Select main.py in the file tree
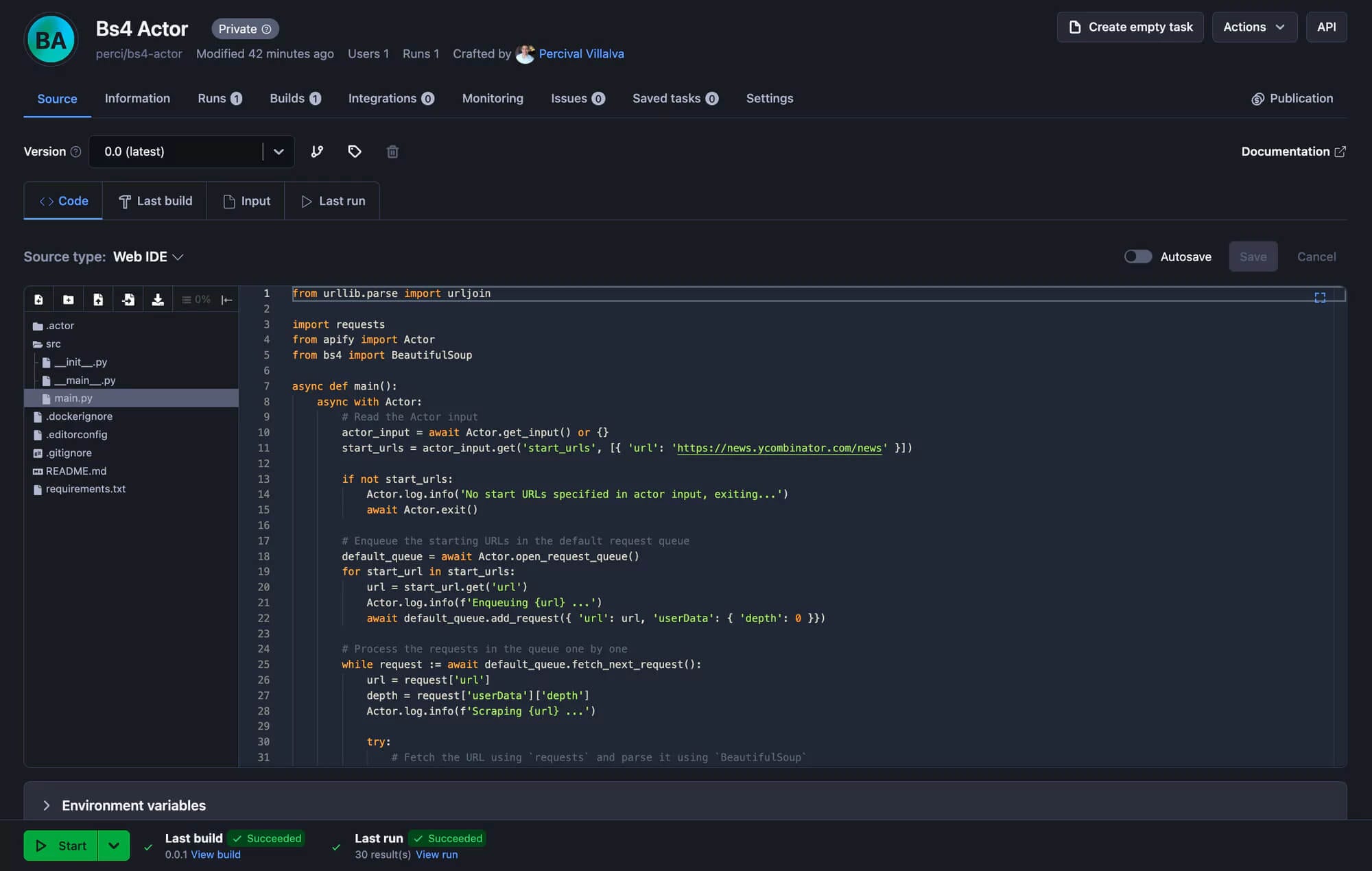 [x=73, y=398]
